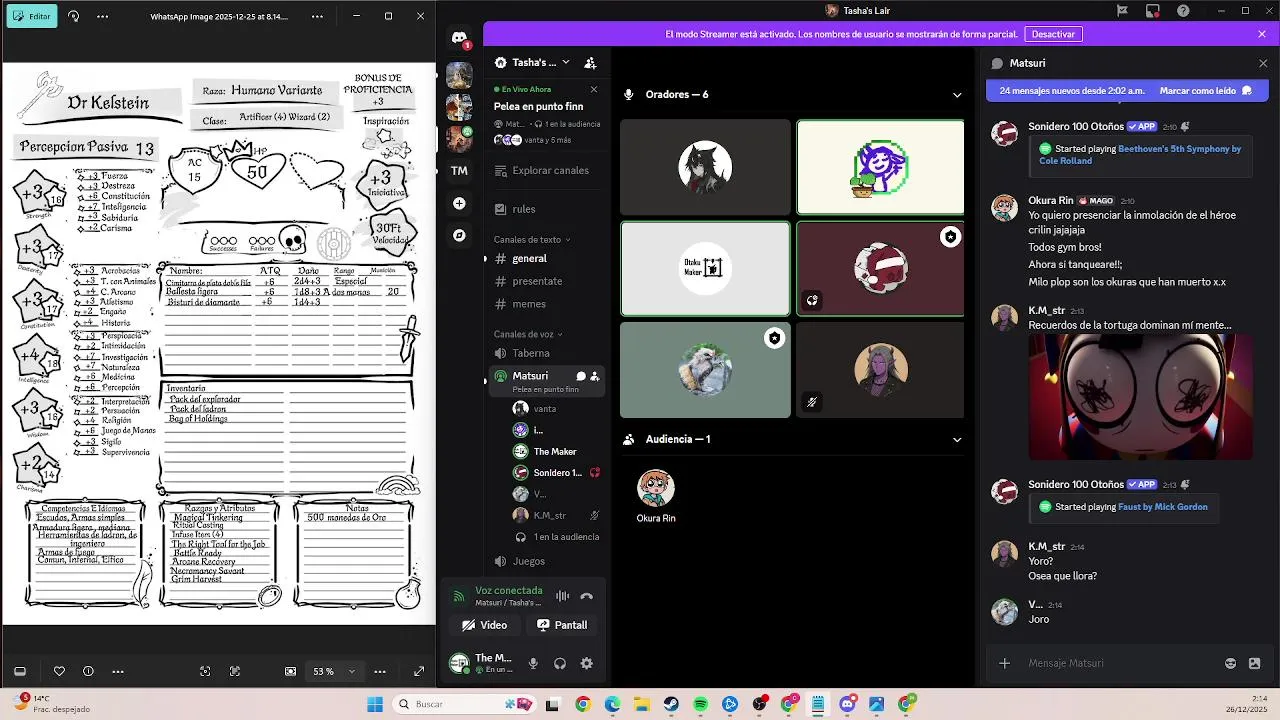Click the taskbar Buscar search box

pos(463,704)
